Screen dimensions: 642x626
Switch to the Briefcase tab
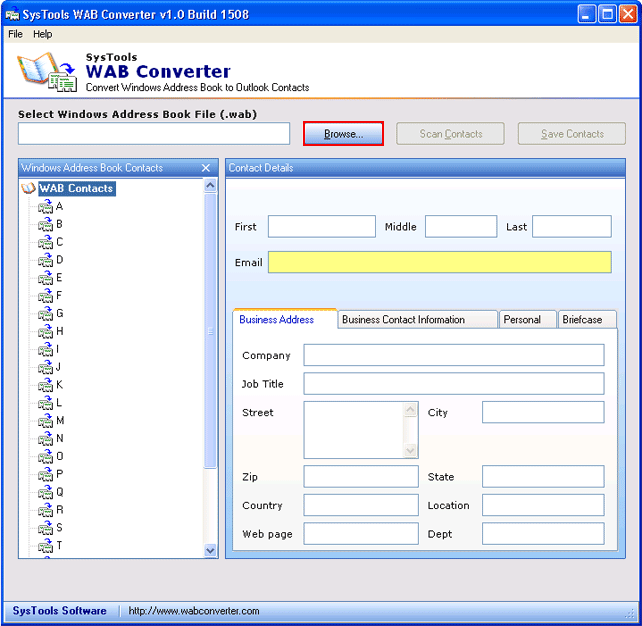point(587,320)
